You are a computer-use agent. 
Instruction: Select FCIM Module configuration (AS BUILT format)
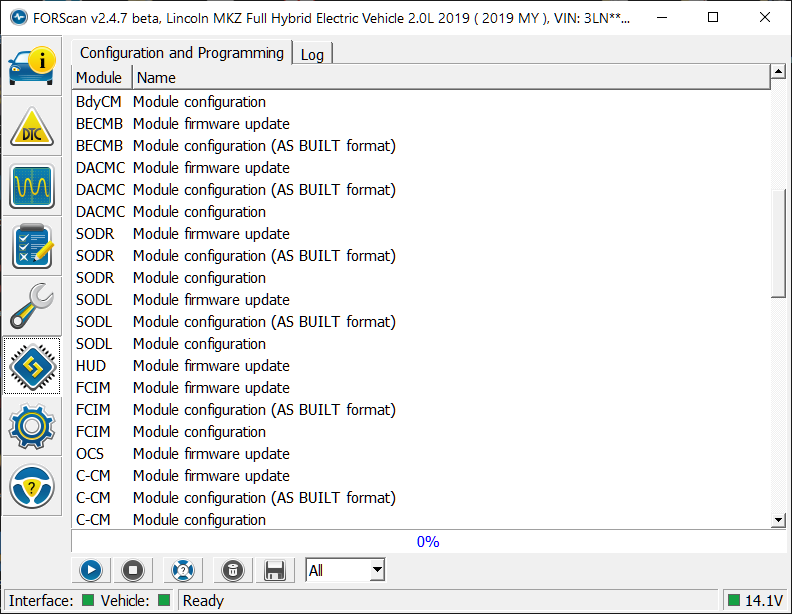pyautogui.click(x=421, y=410)
